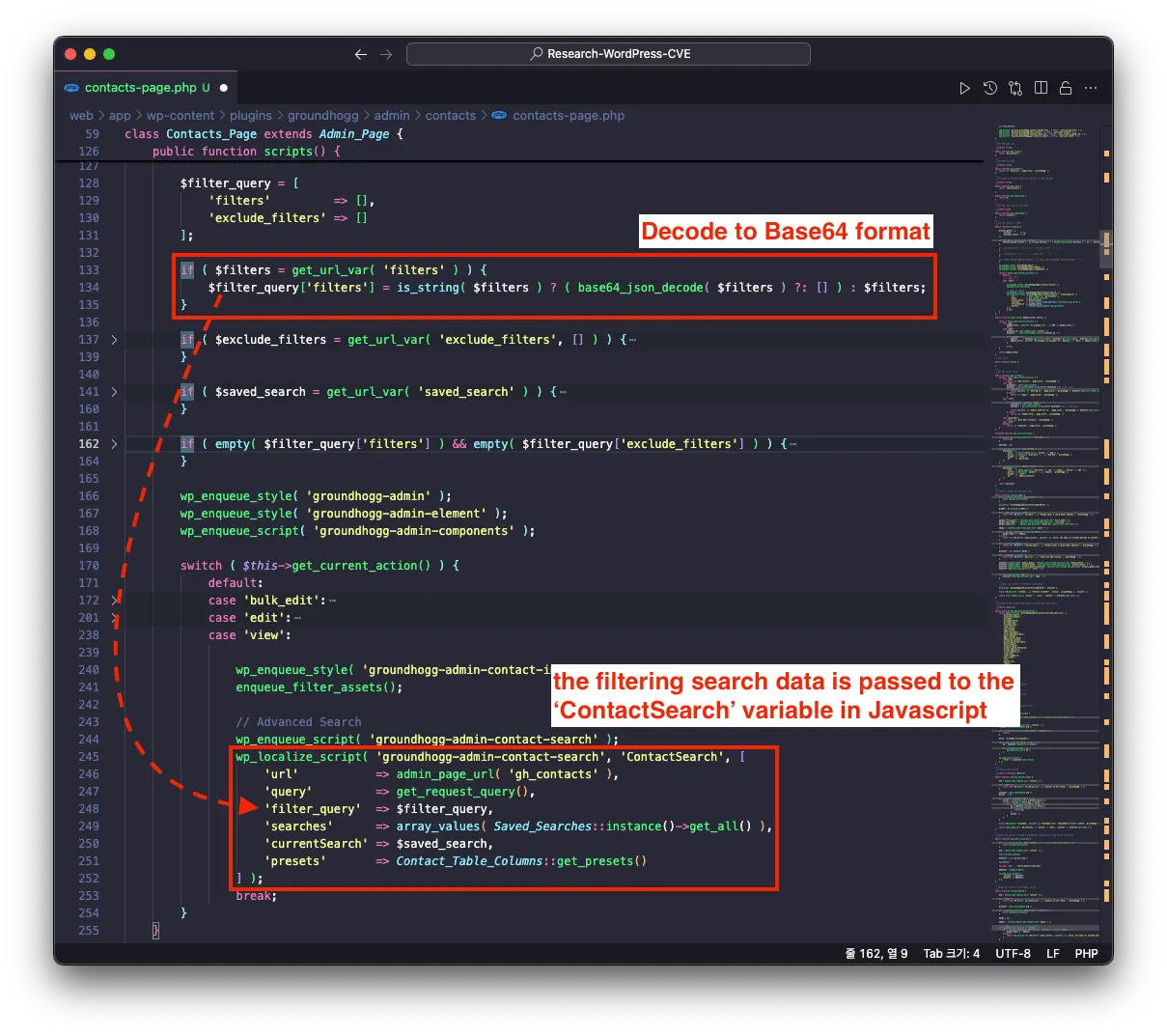Expand the folded 'bulk_edit' case at line 172

click(114, 601)
